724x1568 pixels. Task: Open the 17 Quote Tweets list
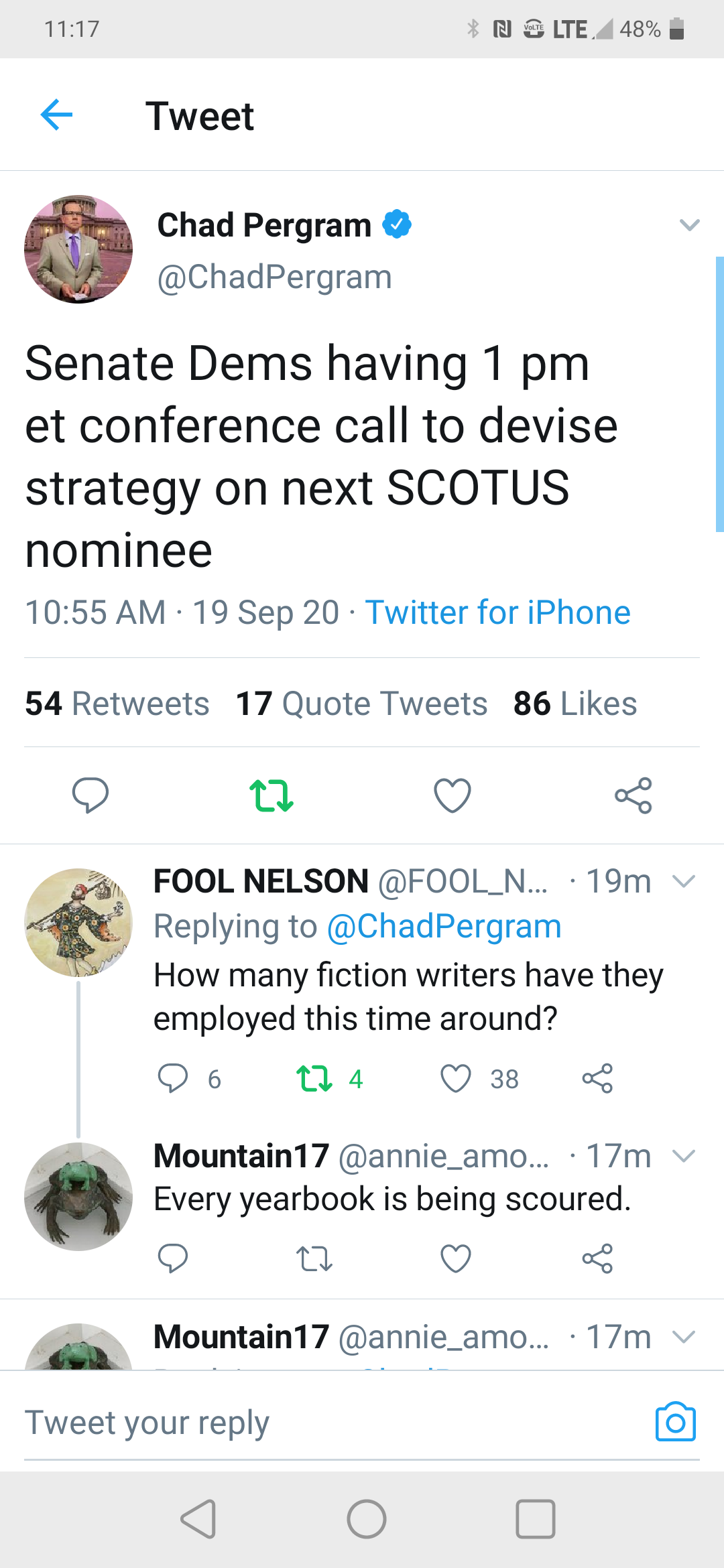pos(361,704)
